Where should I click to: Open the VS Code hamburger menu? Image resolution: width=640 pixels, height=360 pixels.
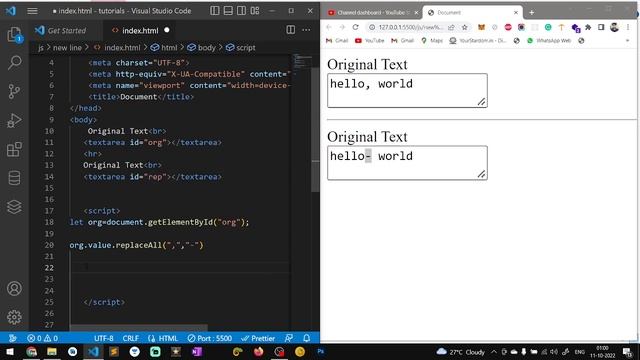click(32, 11)
